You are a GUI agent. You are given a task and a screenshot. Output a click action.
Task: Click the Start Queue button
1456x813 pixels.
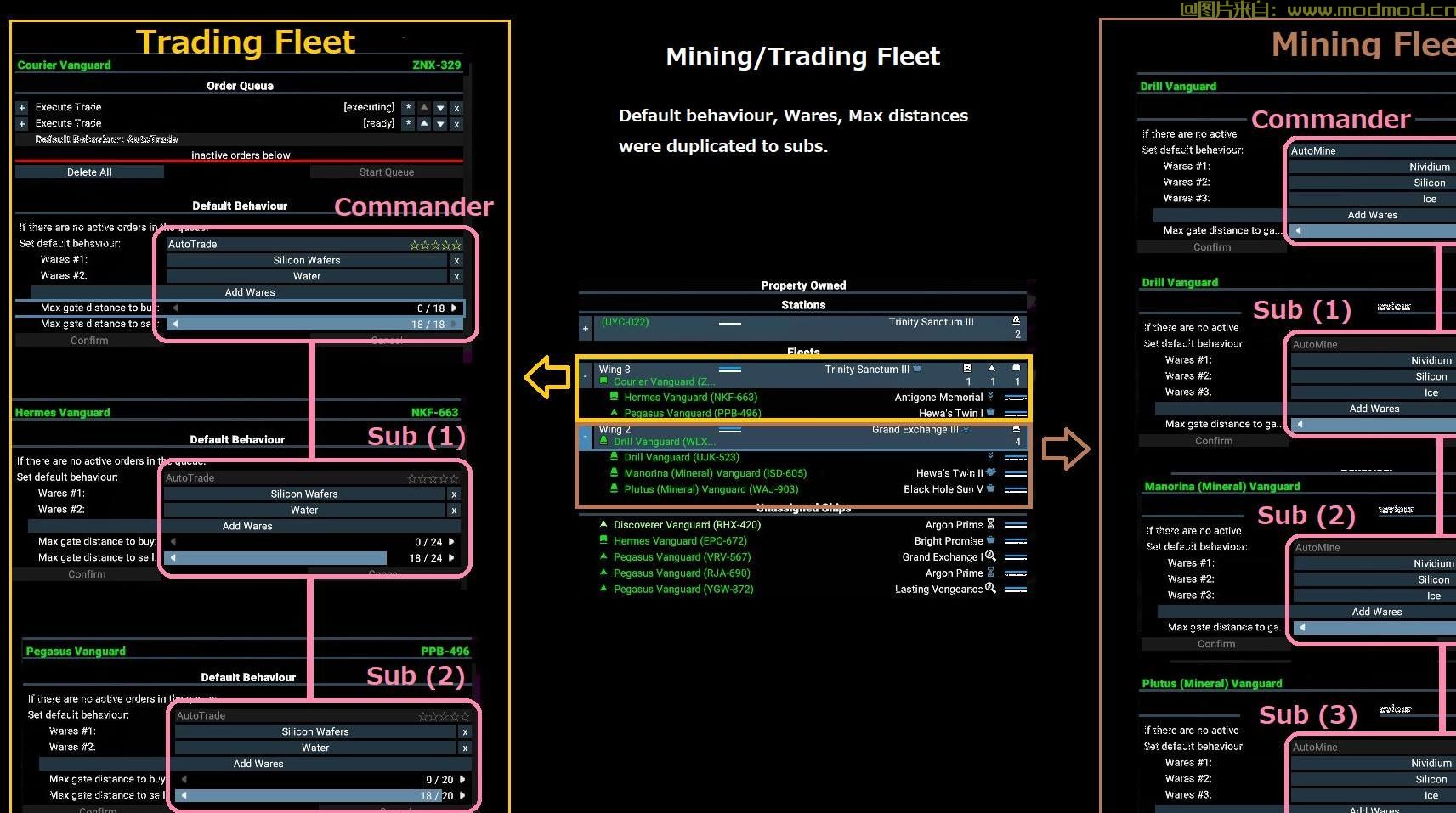tap(387, 172)
